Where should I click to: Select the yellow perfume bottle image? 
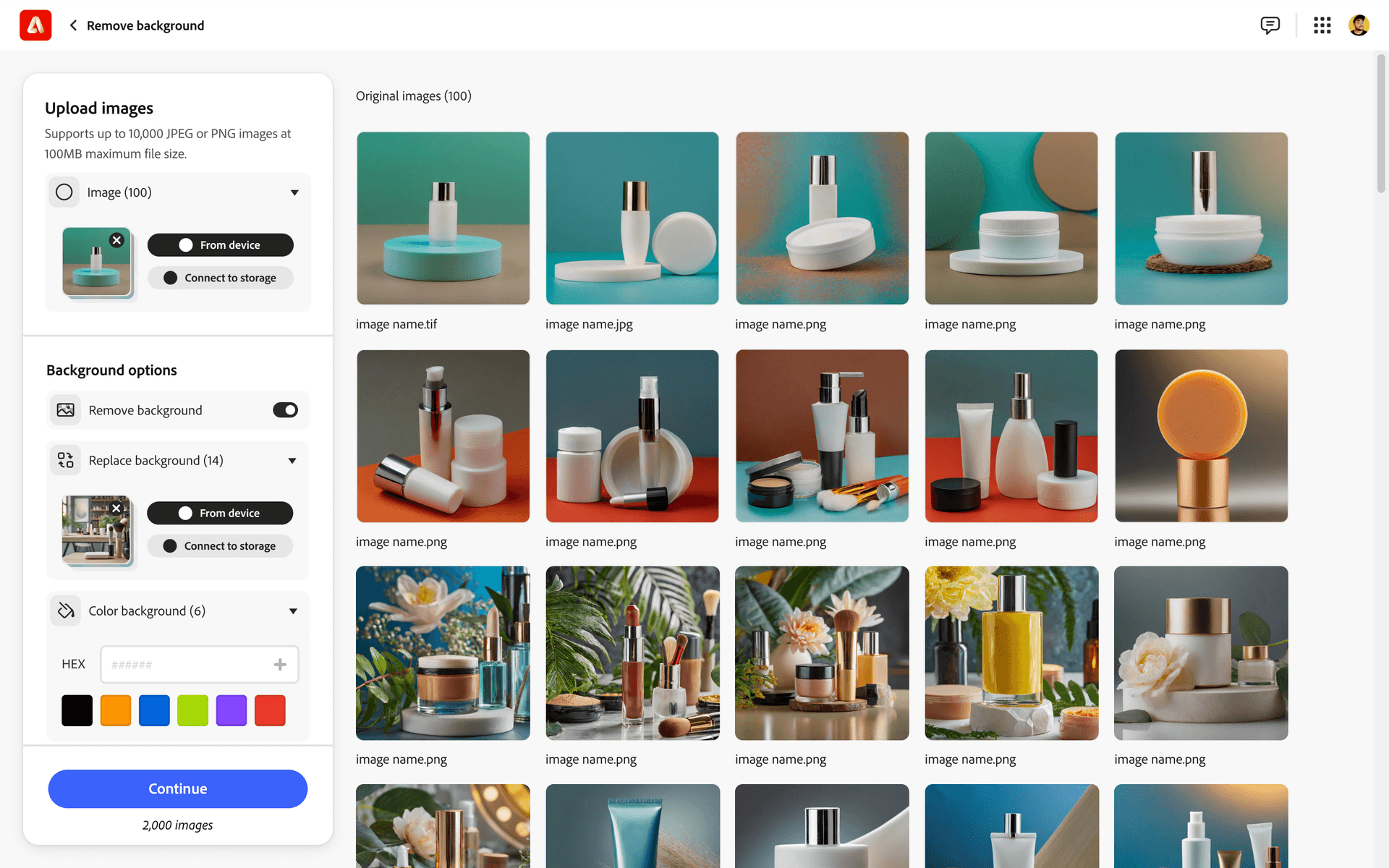[x=1011, y=652]
